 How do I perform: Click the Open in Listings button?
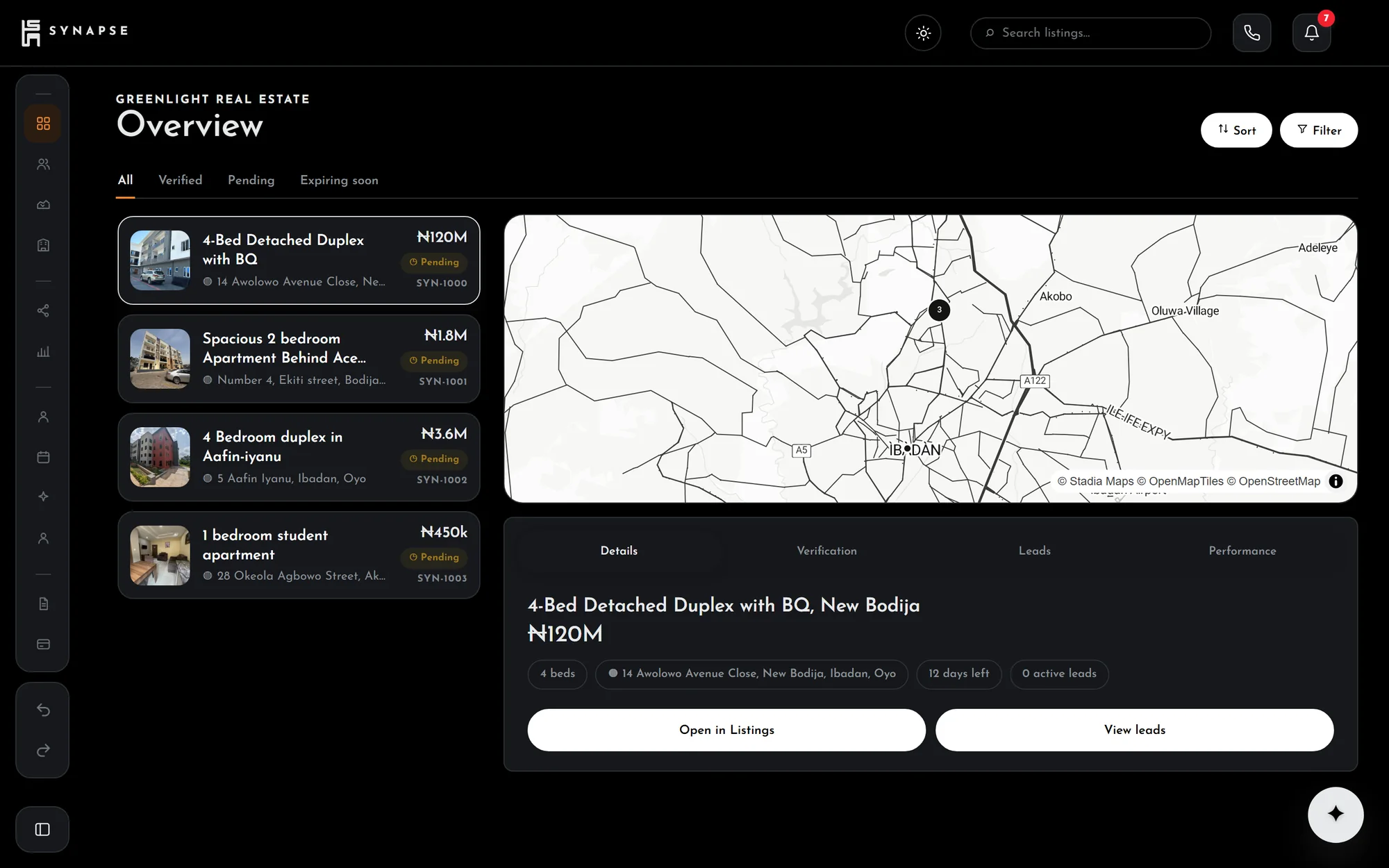(x=726, y=730)
